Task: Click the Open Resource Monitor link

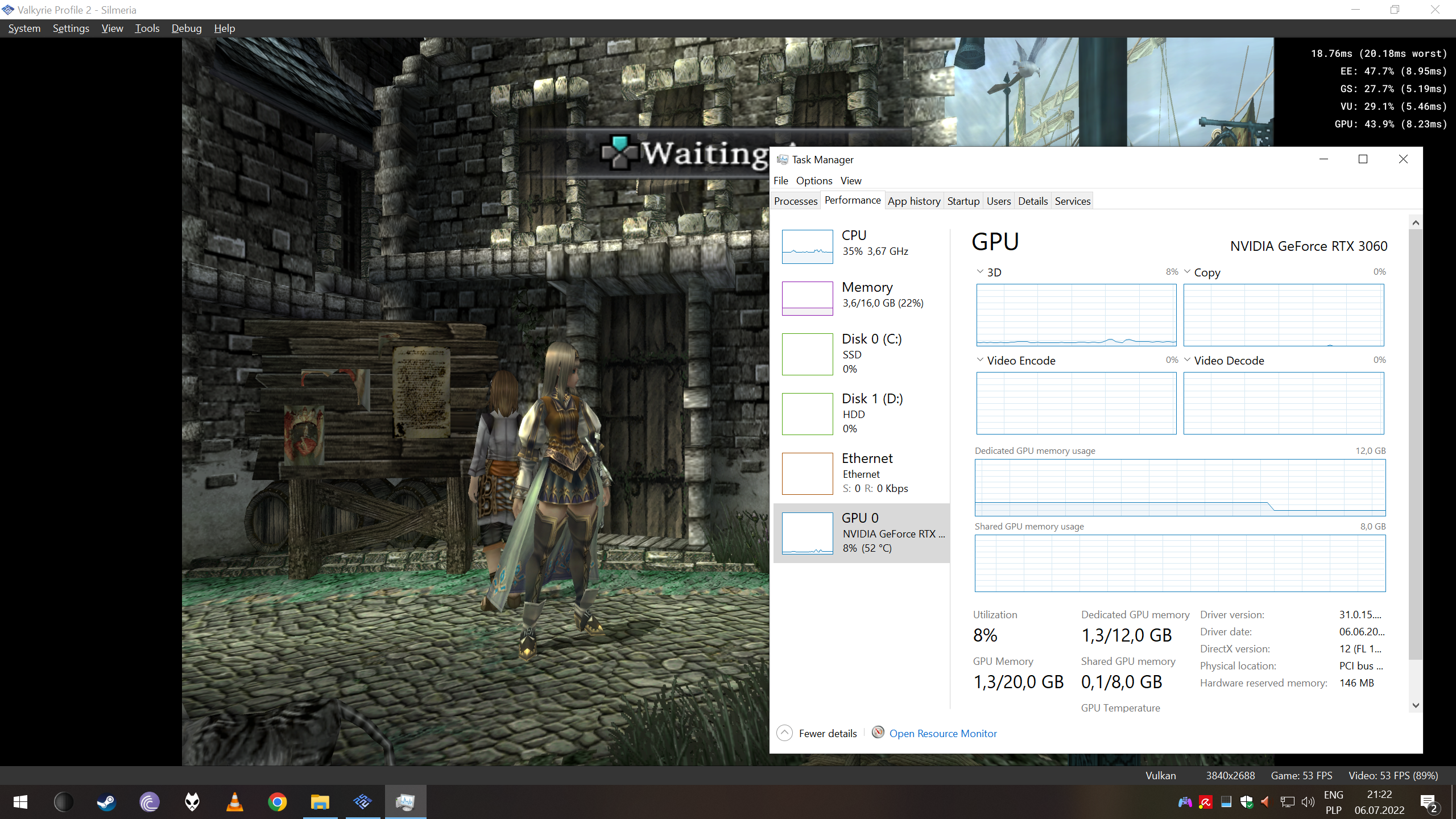Action: pos(942,734)
